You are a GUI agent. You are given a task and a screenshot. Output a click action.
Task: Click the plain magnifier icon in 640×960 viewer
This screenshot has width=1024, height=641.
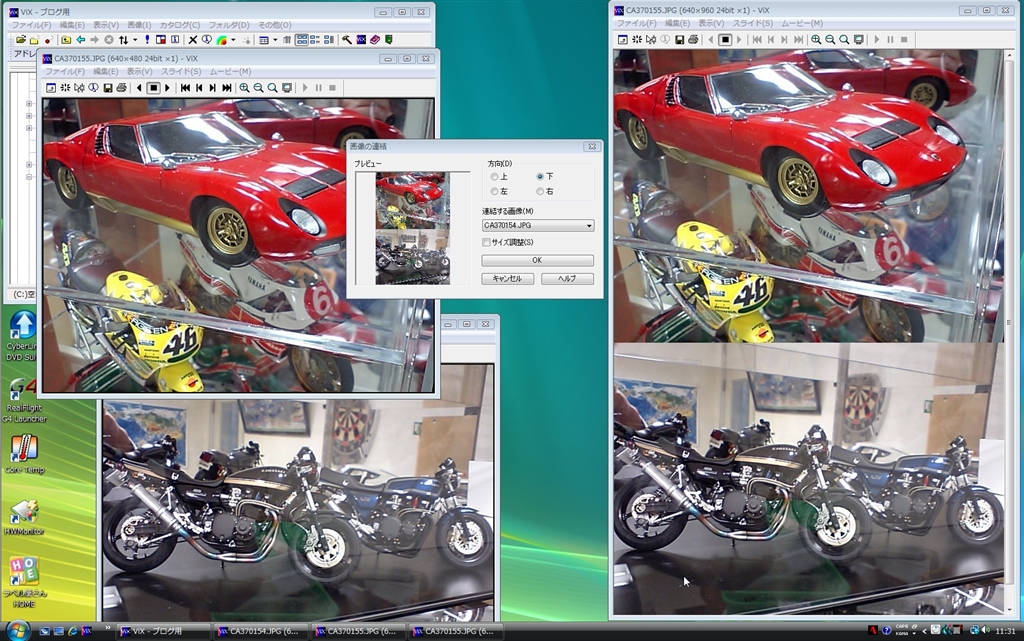point(844,40)
